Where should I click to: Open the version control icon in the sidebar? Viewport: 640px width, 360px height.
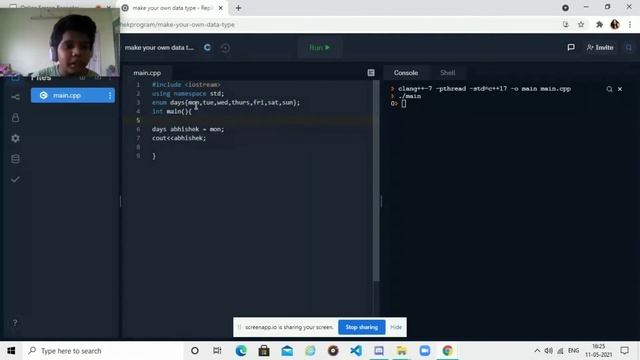(x=15, y=97)
